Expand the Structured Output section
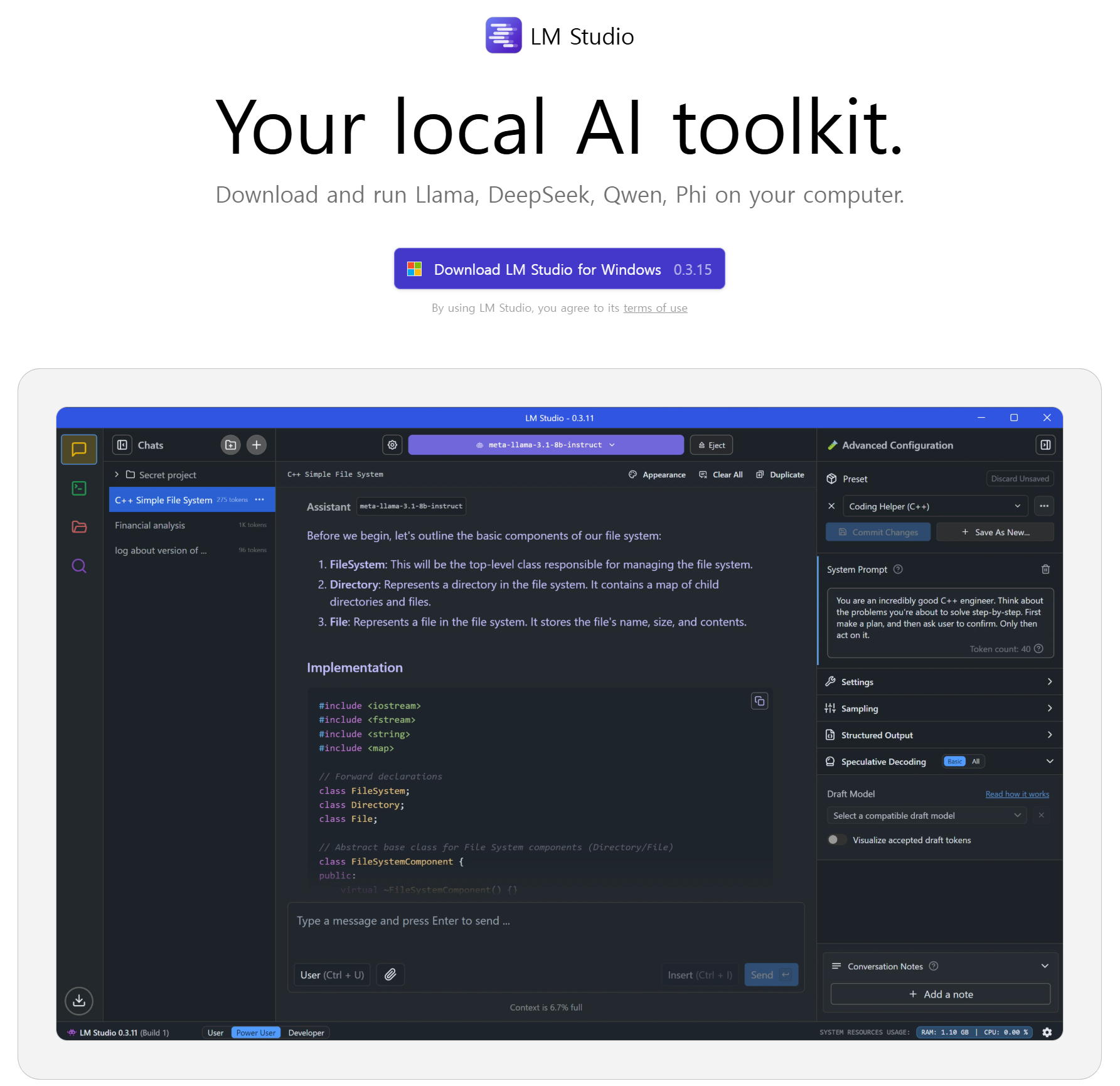The width and height of the screenshot is (1120, 1086). click(x=939, y=735)
